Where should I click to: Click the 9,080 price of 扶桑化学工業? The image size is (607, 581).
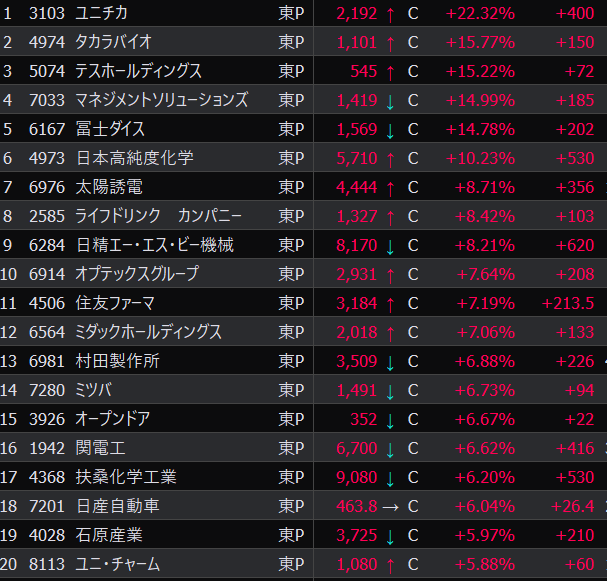click(x=356, y=478)
